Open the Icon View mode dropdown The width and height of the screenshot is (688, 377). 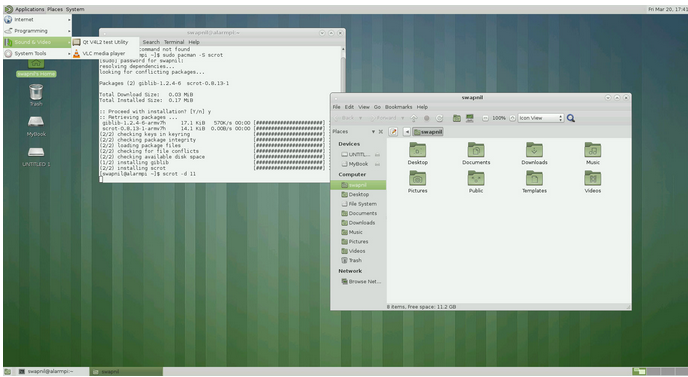pyautogui.click(x=541, y=118)
